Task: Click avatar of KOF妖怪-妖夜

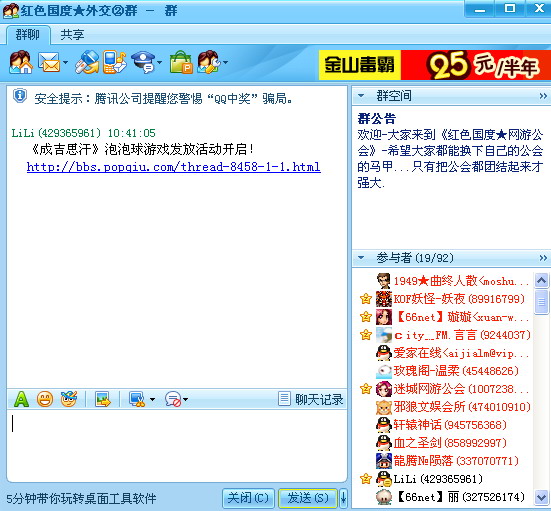Action: tap(384, 299)
